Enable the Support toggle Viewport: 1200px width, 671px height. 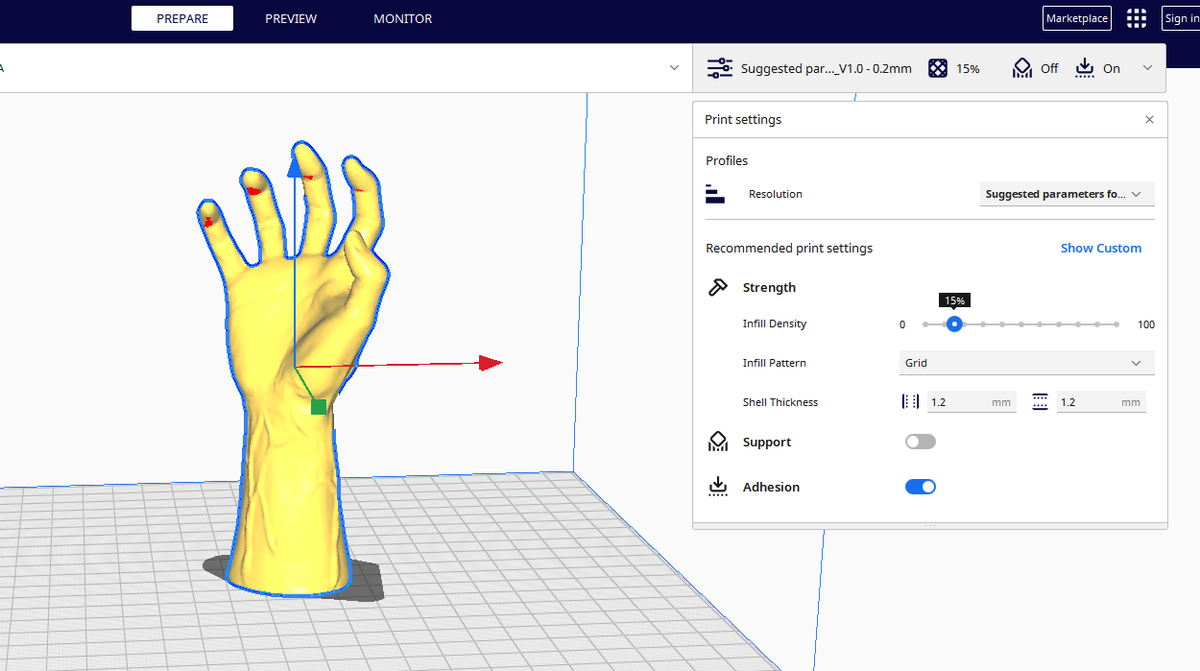pyautogui.click(x=920, y=441)
